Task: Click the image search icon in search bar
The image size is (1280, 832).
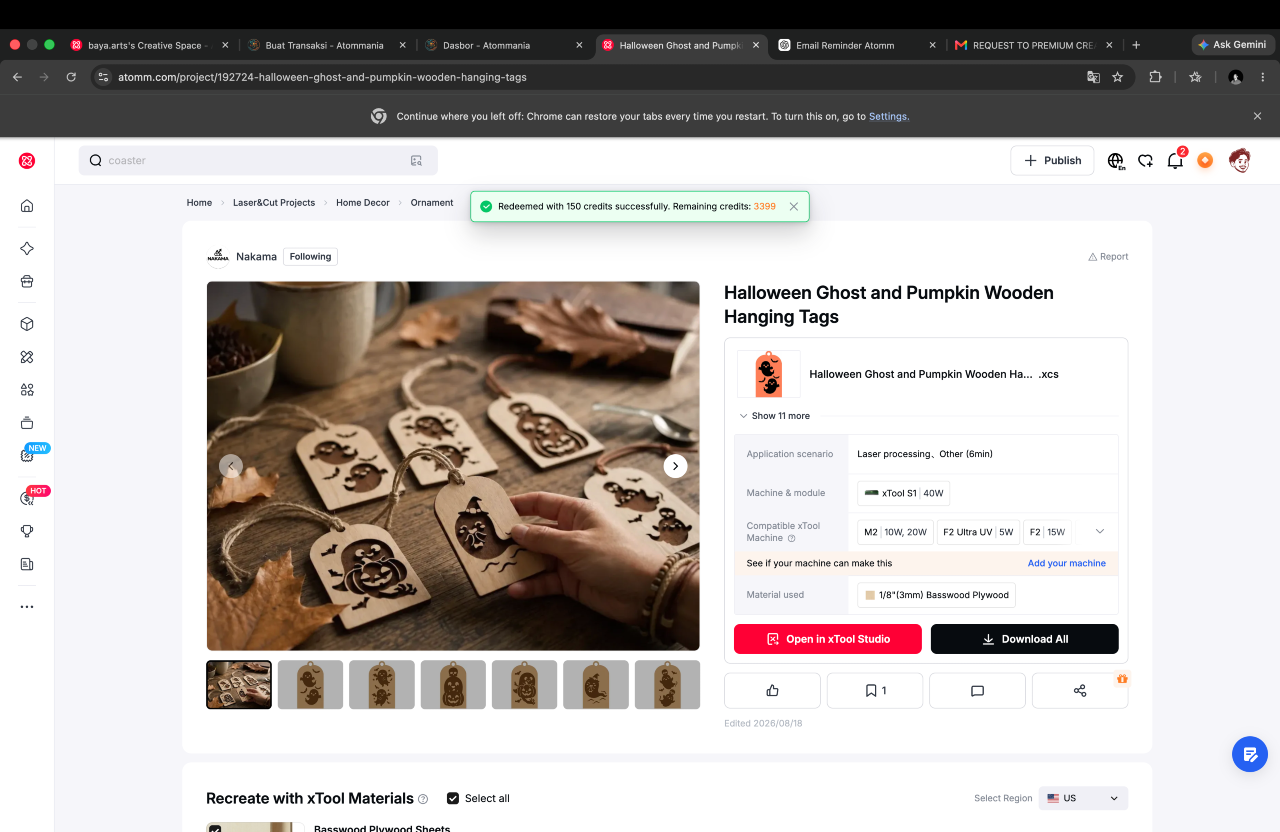Action: 416,160
